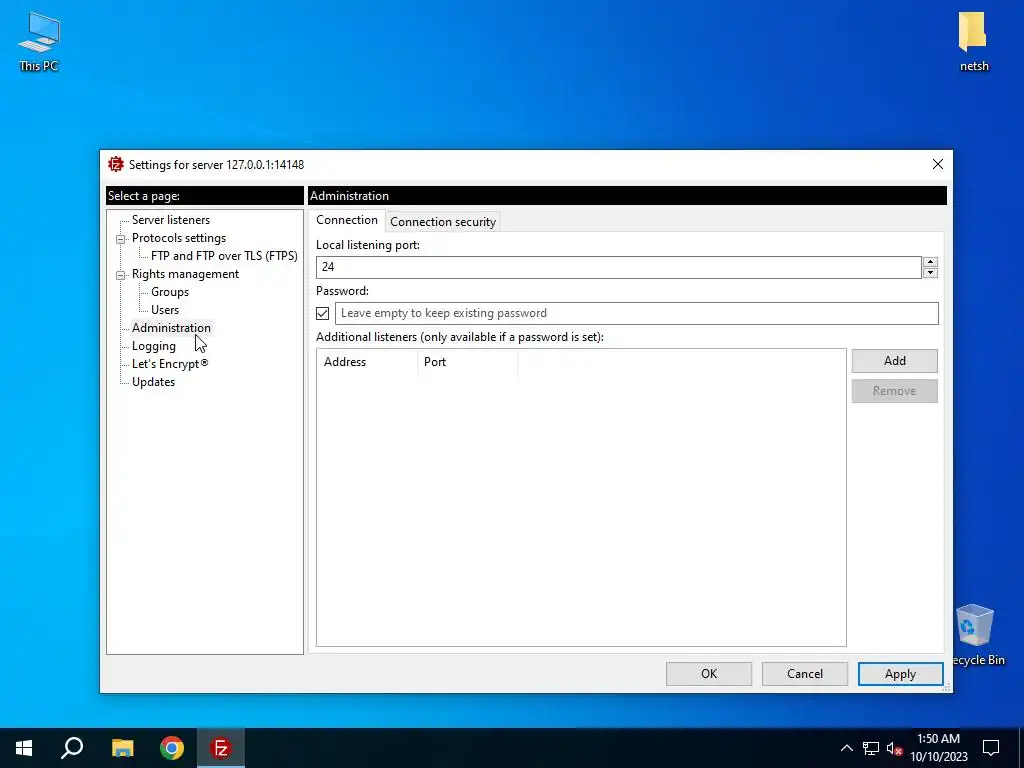Toggle the Password checkbox
1024x768 pixels.
(x=323, y=313)
